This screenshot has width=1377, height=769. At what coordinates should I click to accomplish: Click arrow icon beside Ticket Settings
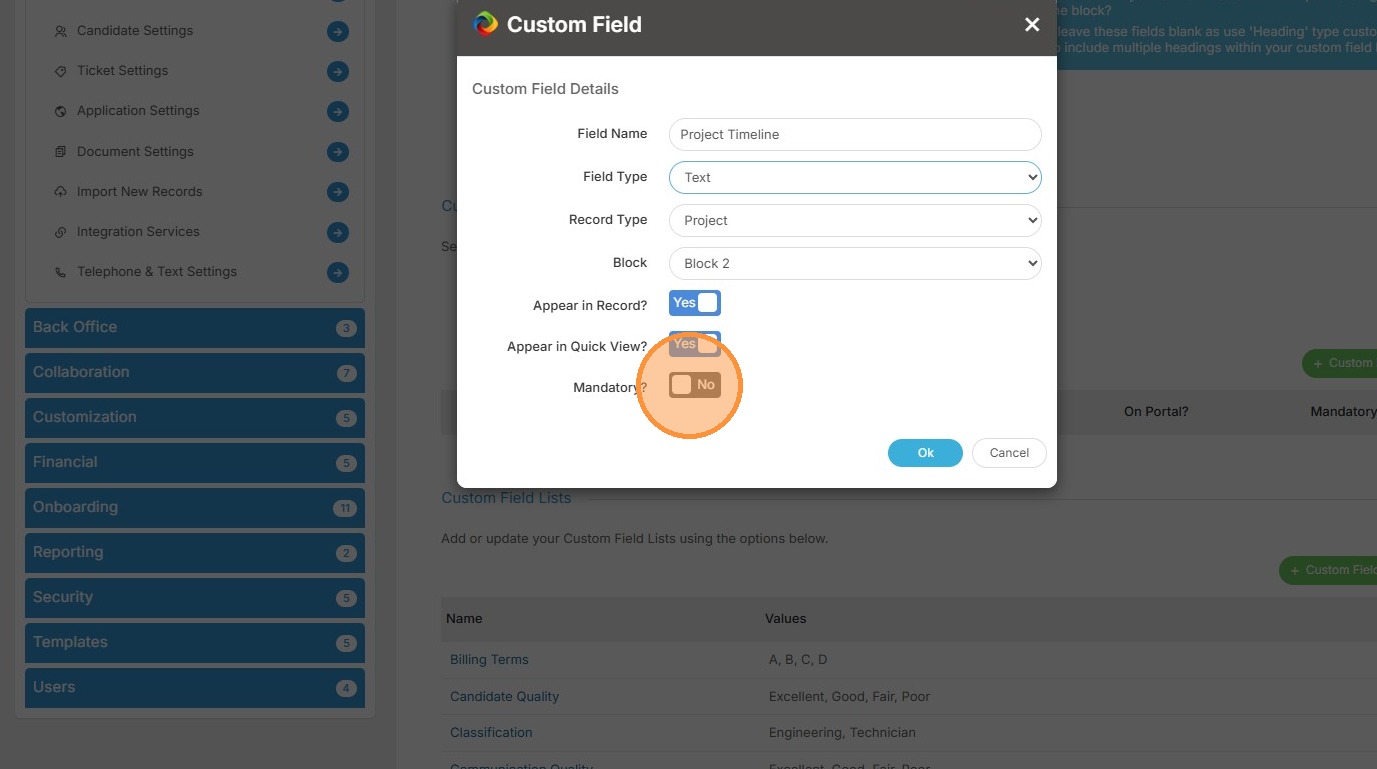tap(338, 72)
